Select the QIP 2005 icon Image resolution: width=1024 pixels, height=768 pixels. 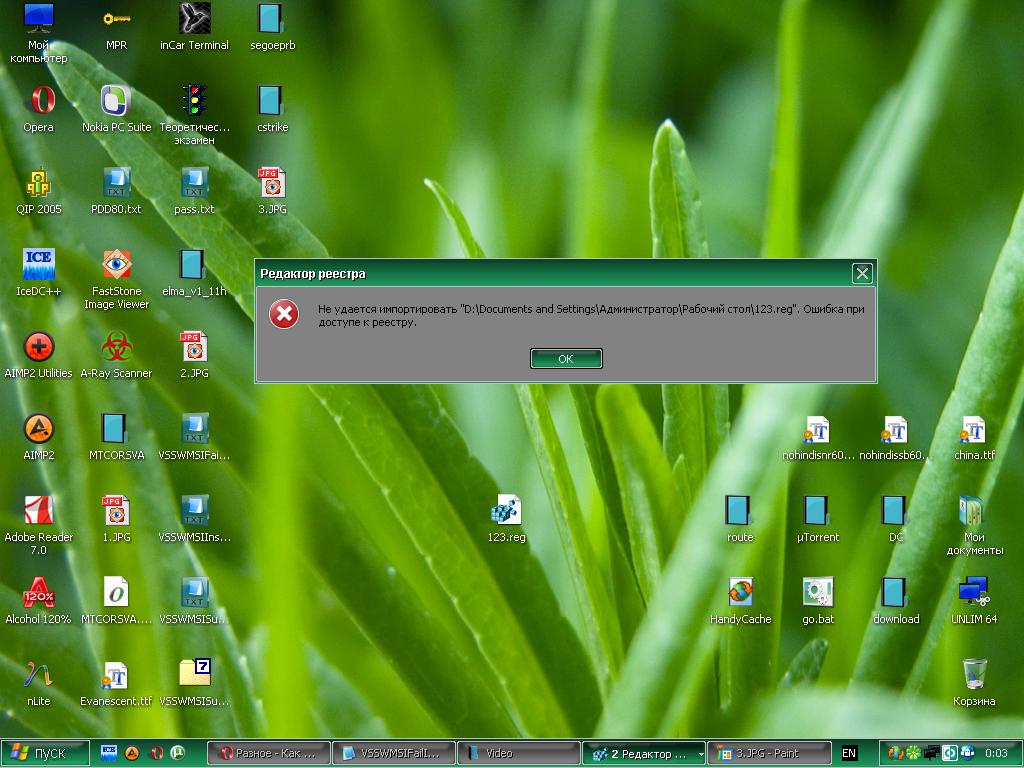pos(39,191)
